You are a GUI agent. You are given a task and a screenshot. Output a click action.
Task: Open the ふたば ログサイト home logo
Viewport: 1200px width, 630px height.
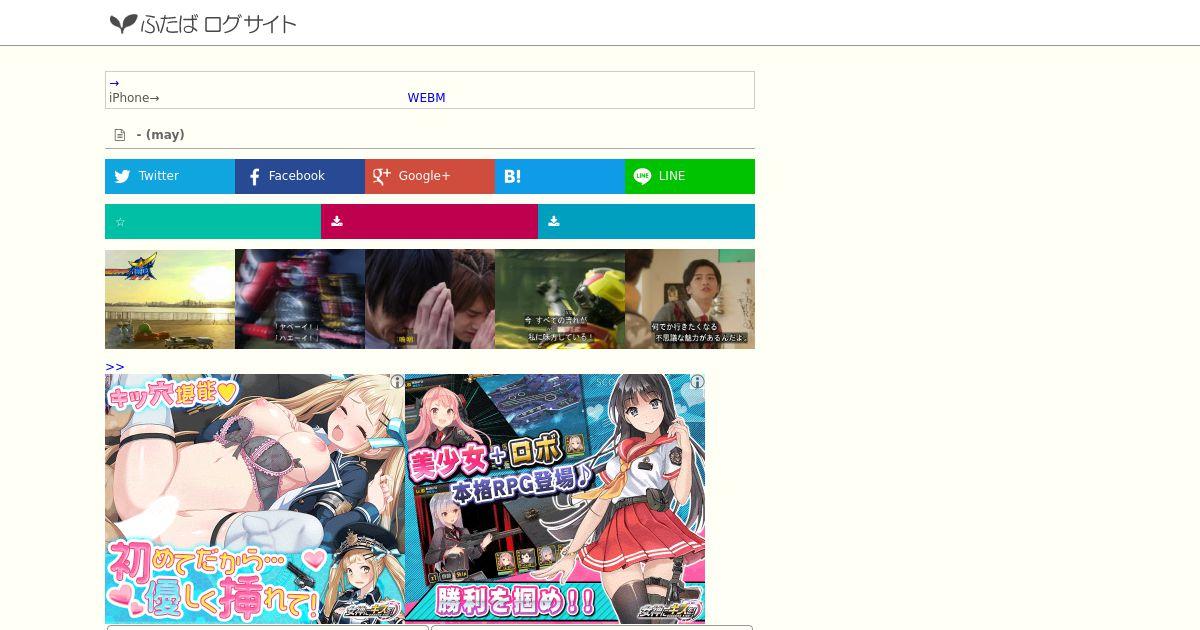[203, 23]
